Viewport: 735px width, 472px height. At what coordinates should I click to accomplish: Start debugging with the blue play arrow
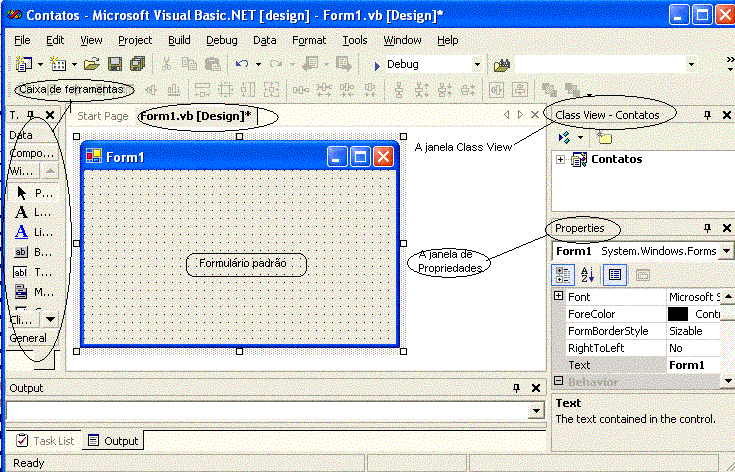tap(377, 66)
